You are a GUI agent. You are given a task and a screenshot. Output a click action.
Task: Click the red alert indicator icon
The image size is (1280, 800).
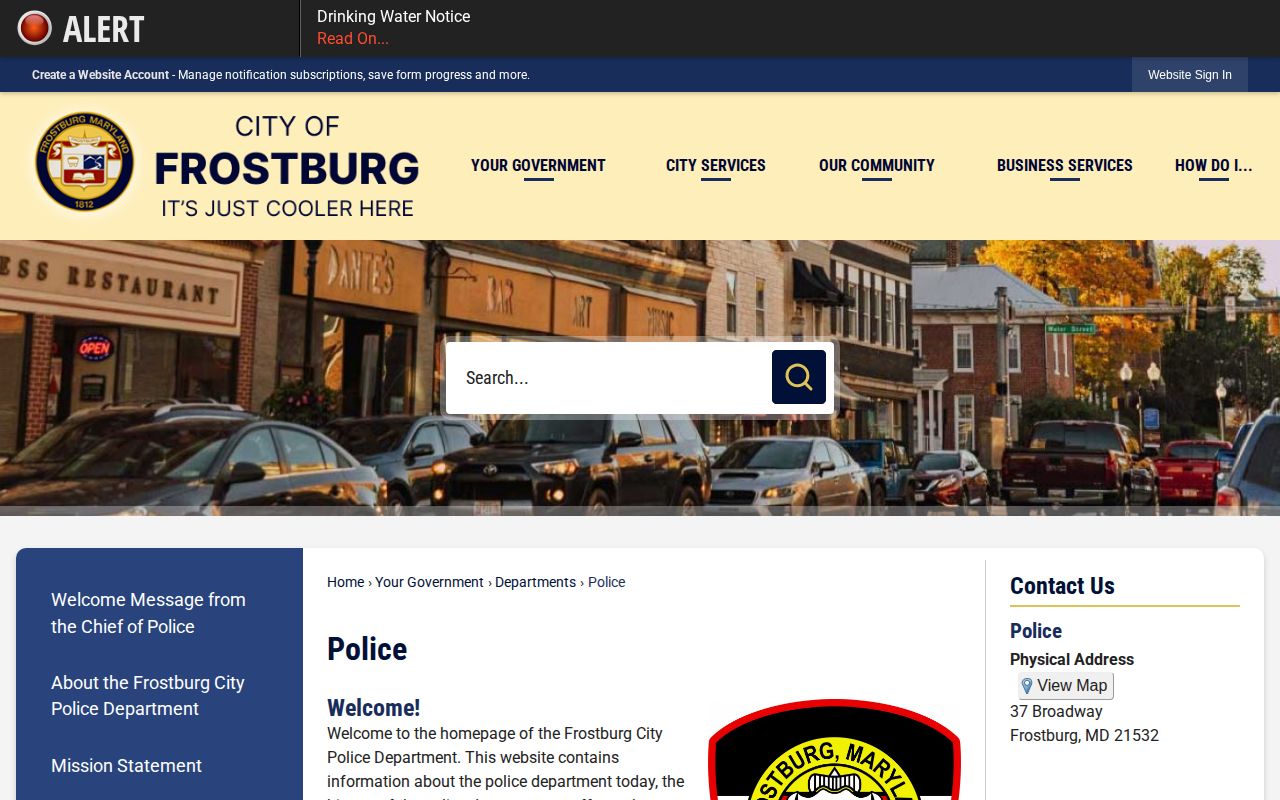(35, 28)
